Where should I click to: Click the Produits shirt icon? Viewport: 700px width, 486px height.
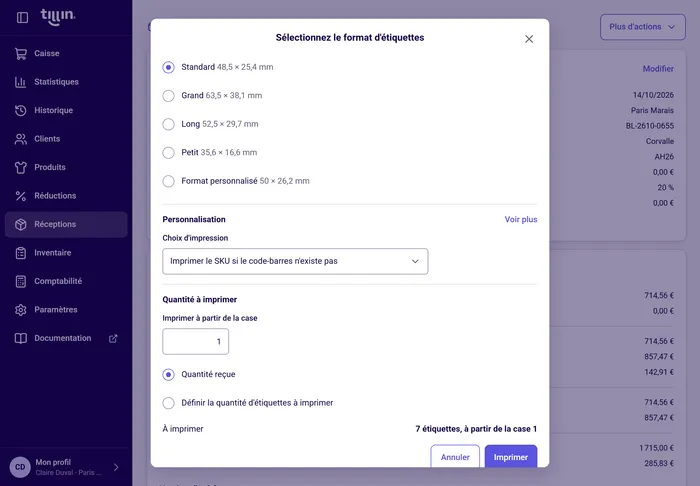tap(21, 167)
